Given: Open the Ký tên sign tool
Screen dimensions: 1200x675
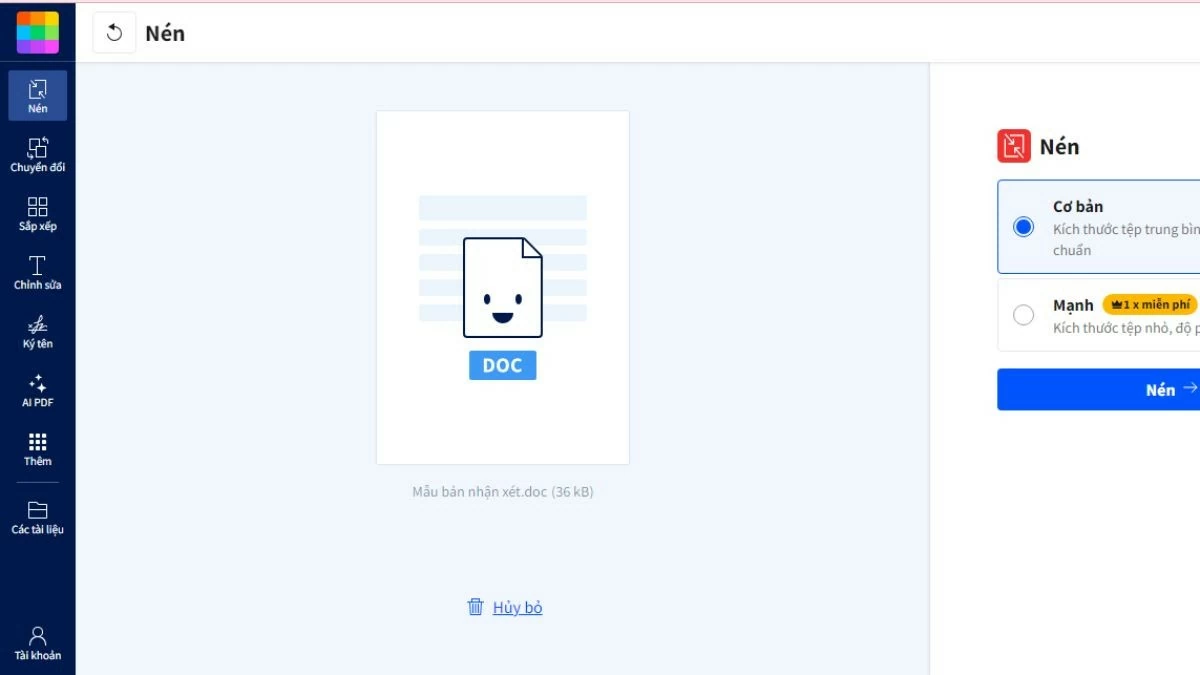Looking at the screenshot, I should point(37,332).
